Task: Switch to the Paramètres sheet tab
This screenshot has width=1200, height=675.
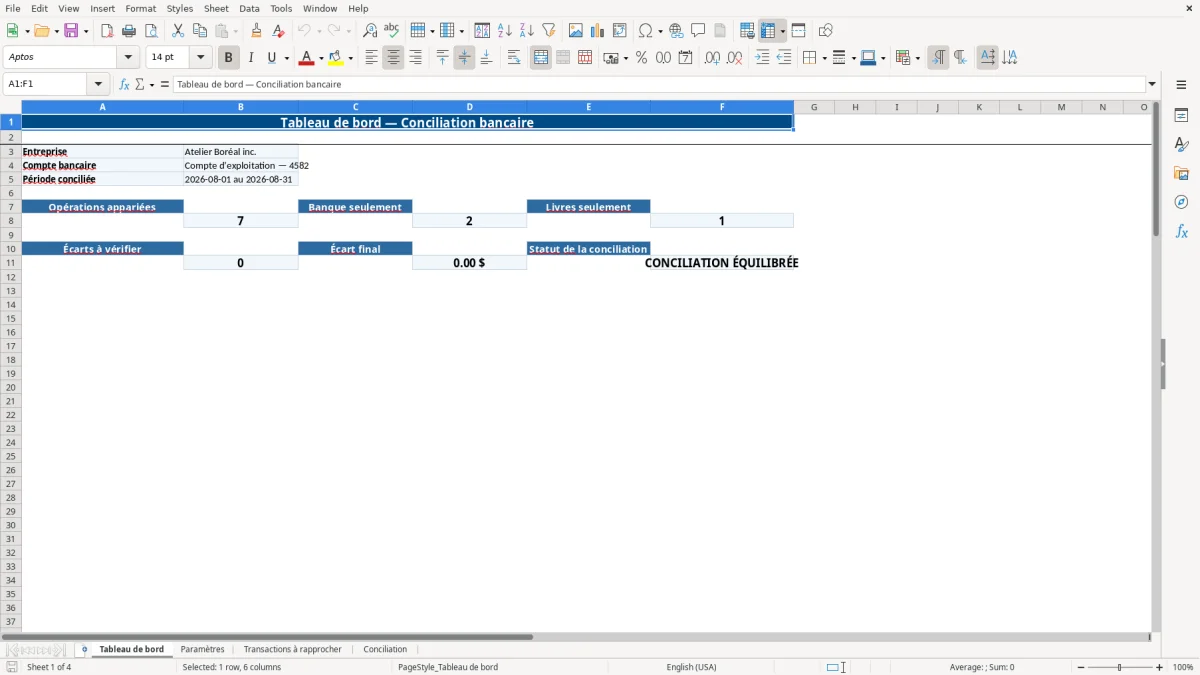Action: click(x=202, y=650)
